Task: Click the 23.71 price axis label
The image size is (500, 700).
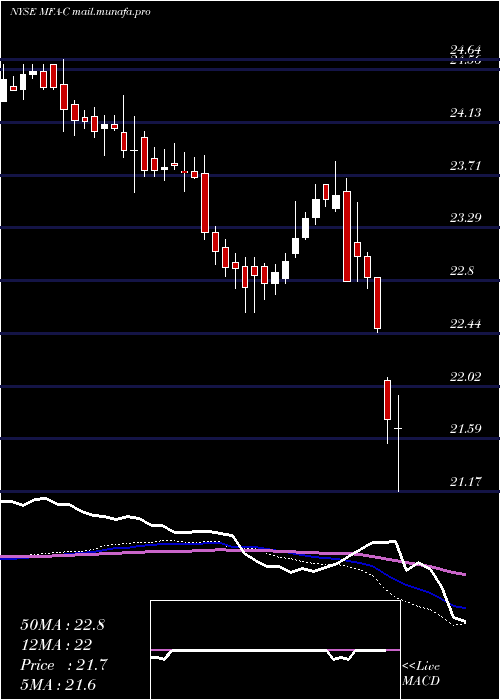Action: pyautogui.click(x=465, y=166)
